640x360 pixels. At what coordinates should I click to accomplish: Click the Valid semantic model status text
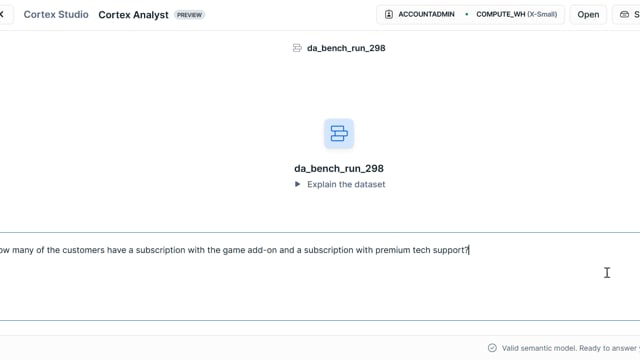(571, 348)
